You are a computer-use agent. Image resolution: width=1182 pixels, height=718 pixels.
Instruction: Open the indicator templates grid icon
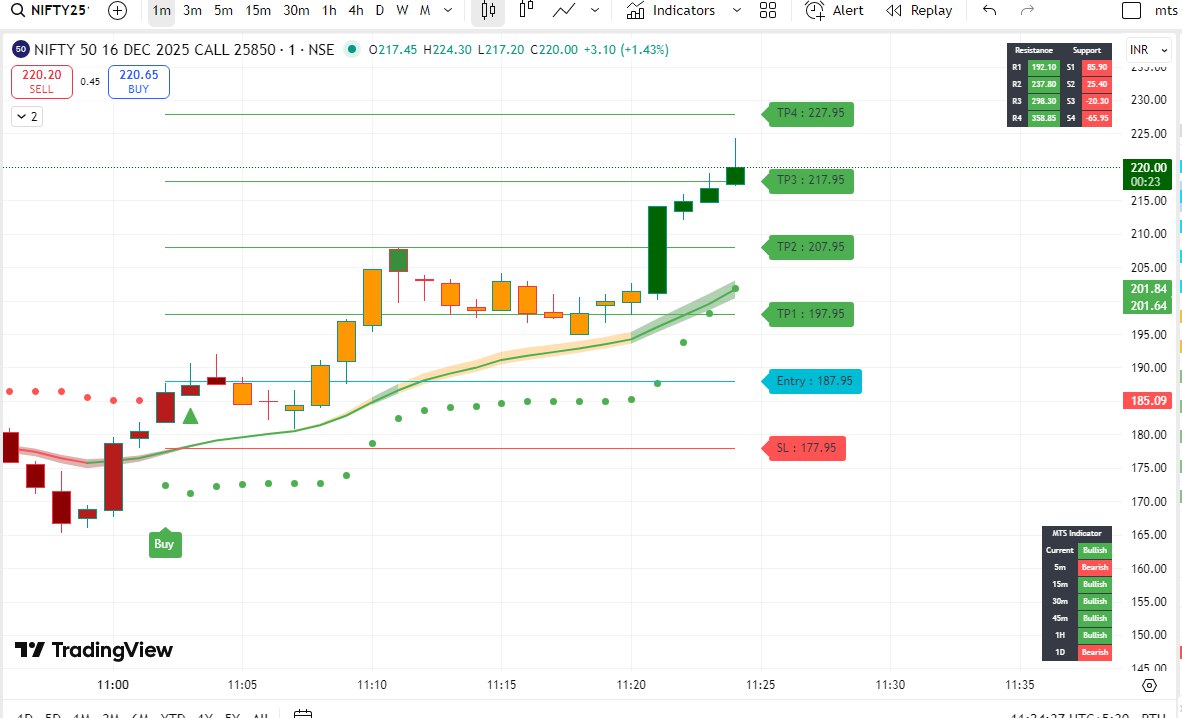[x=768, y=11]
